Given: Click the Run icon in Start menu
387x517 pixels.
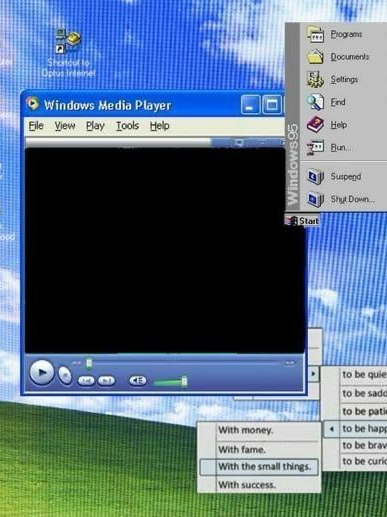Looking at the screenshot, I should click(315, 147).
